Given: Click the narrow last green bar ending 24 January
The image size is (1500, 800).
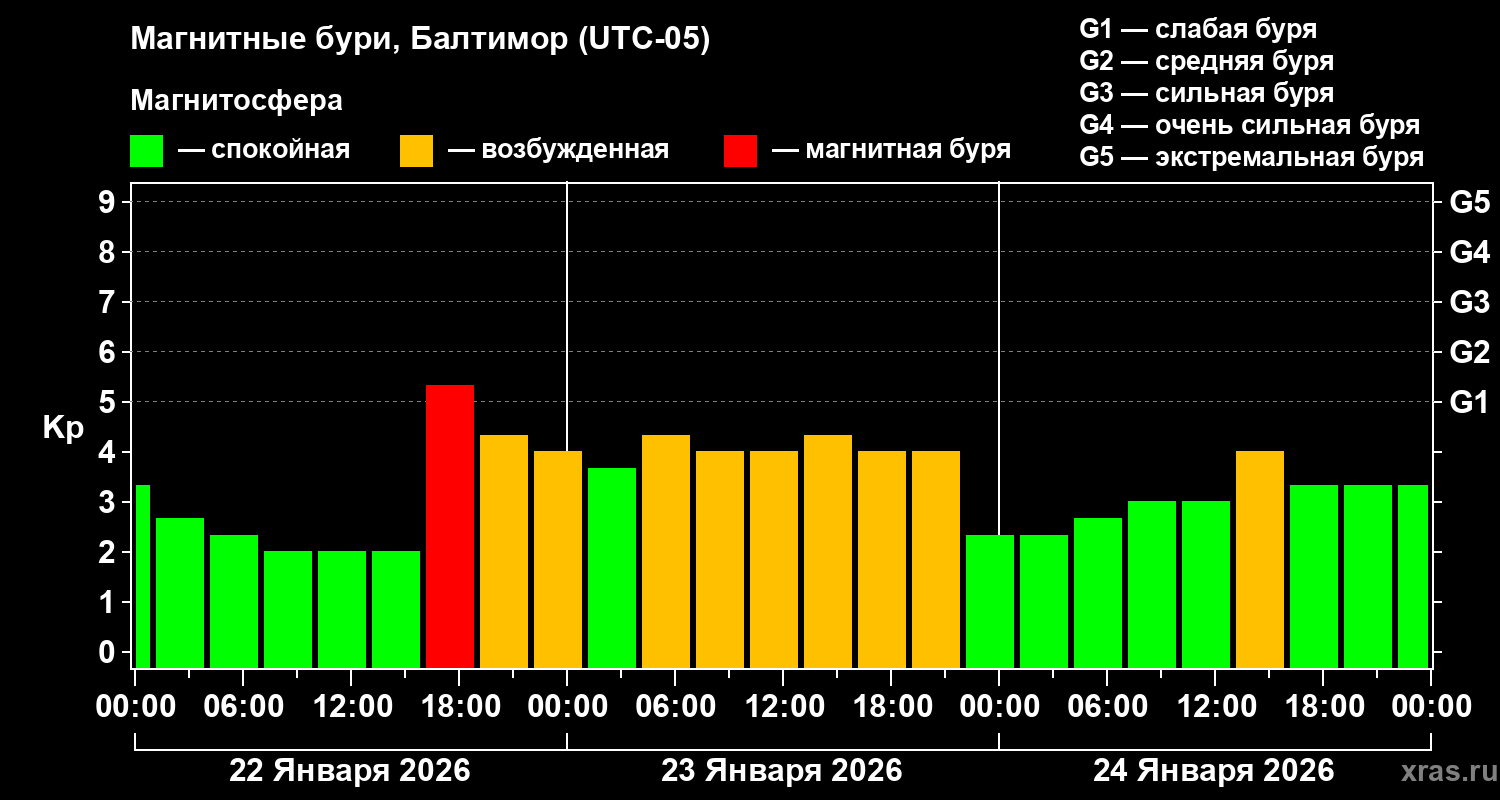Looking at the screenshot, I should pos(1413,576).
